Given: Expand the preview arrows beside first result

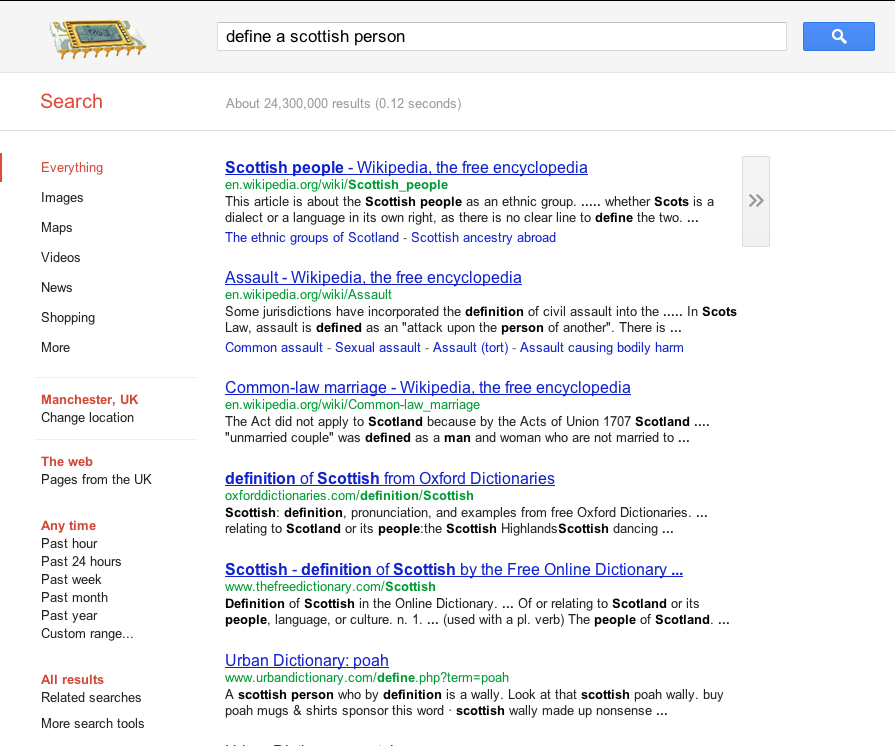Looking at the screenshot, I should (x=756, y=201).
